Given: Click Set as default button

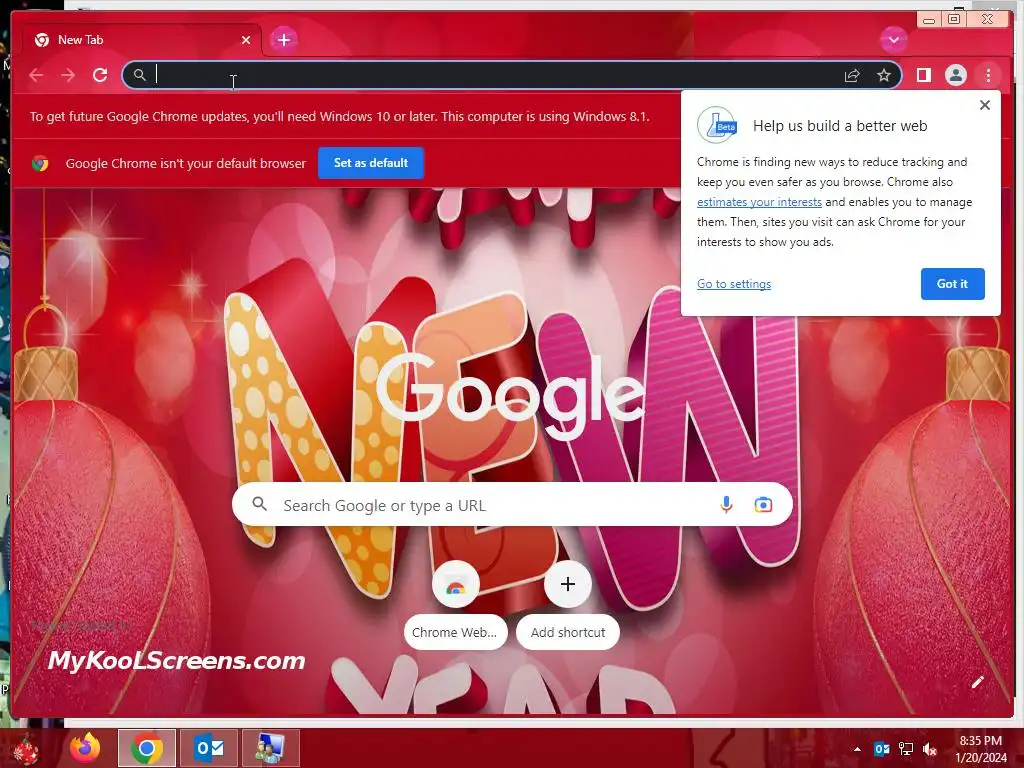Looking at the screenshot, I should [371, 163].
